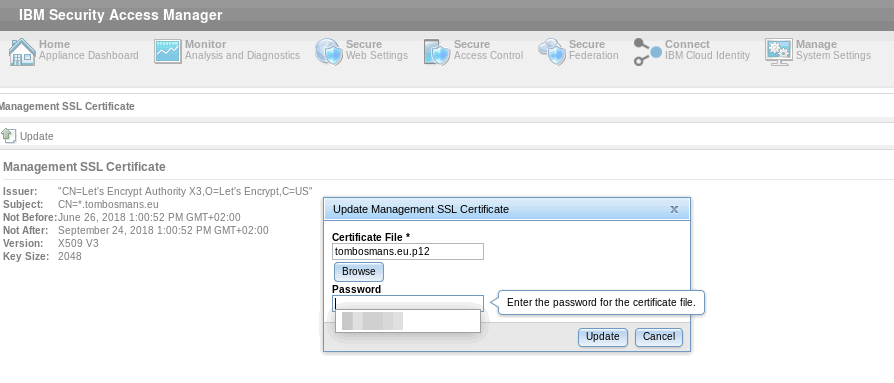
Task: Click the password tooltip text
Action: point(601,303)
